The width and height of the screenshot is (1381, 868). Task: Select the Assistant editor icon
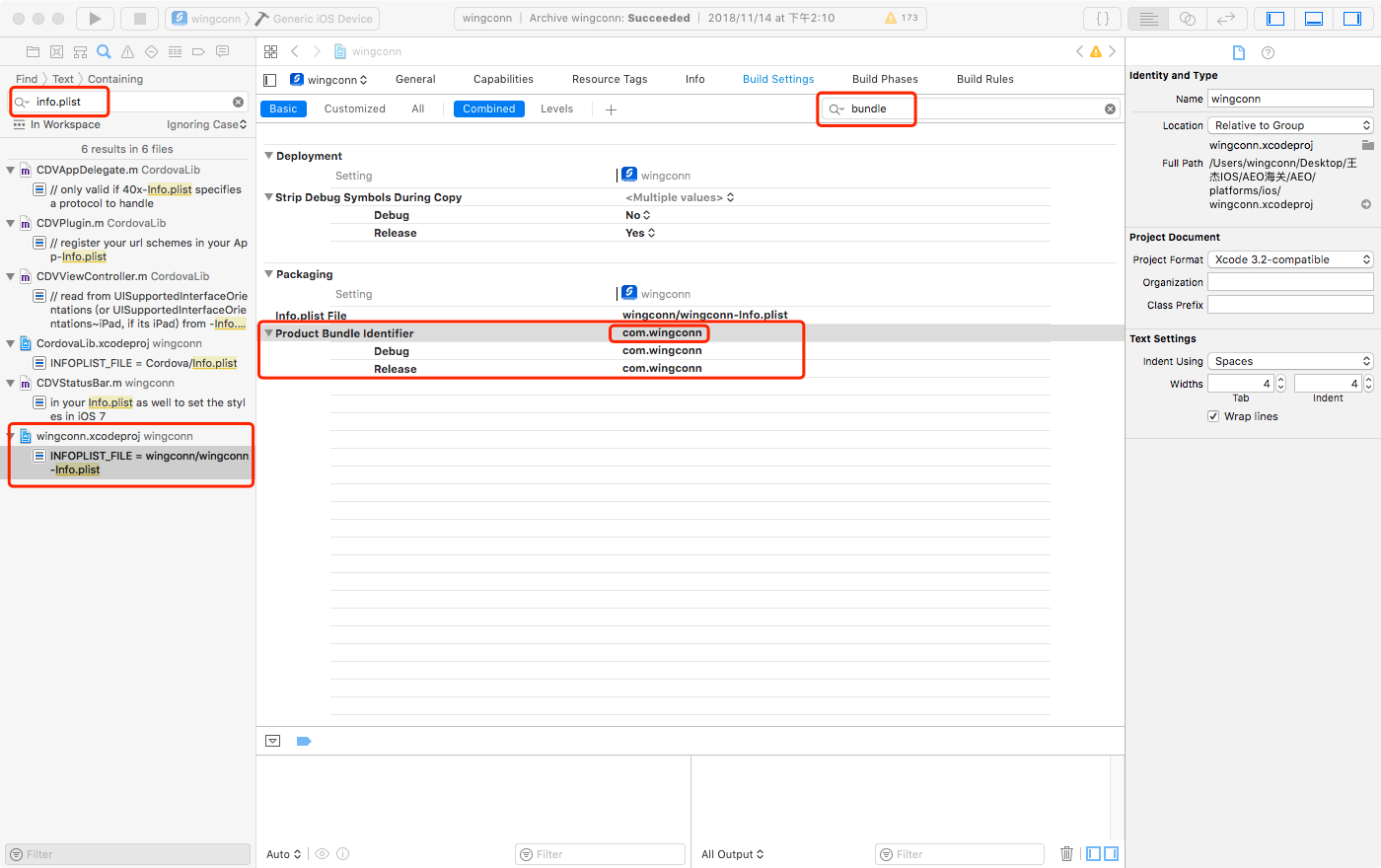click(x=1188, y=18)
